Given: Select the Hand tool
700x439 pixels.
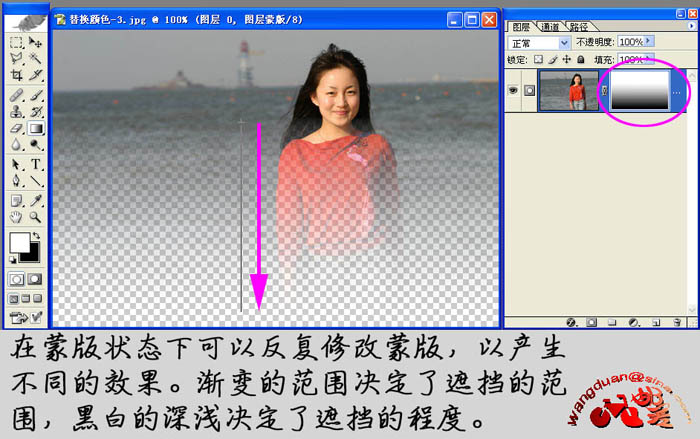Looking at the screenshot, I should pyautogui.click(x=17, y=216).
